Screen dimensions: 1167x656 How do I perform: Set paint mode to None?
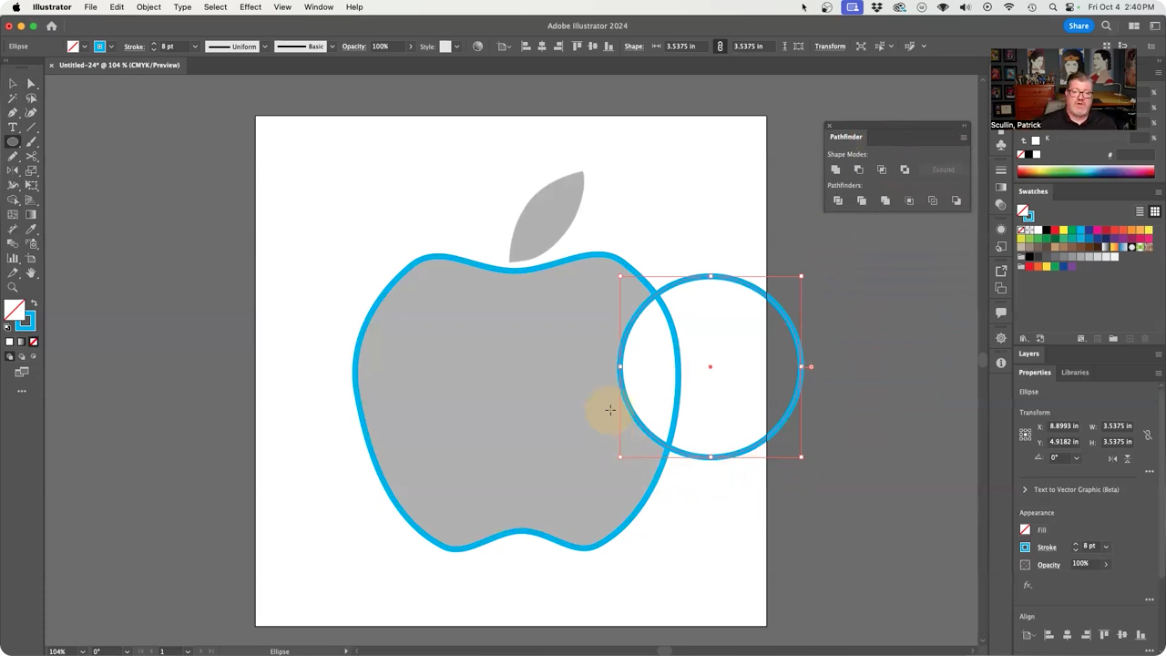pos(33,342)
